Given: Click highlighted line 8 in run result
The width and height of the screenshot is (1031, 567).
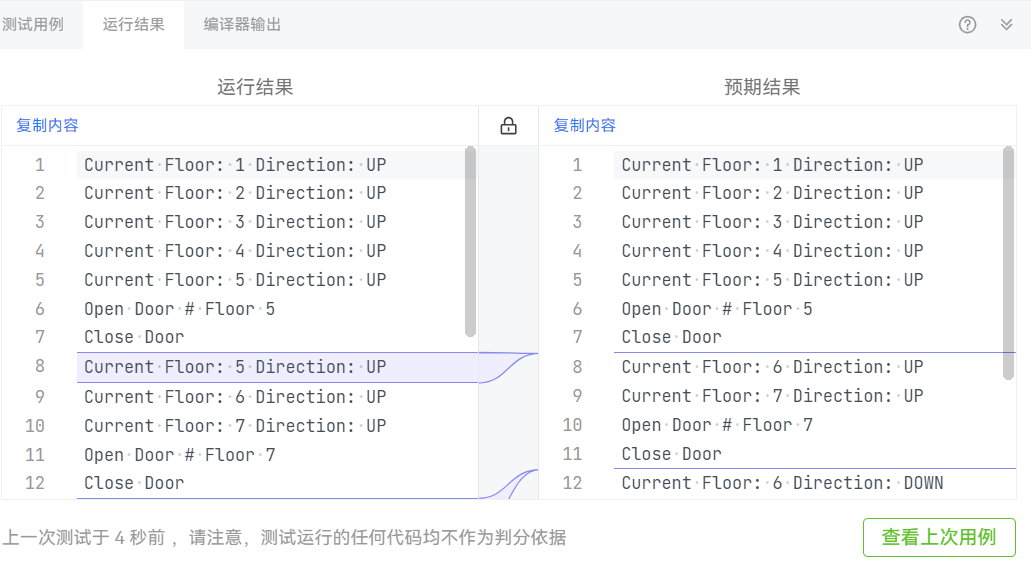Looking at the screenshot, I should tap(235, 367).
